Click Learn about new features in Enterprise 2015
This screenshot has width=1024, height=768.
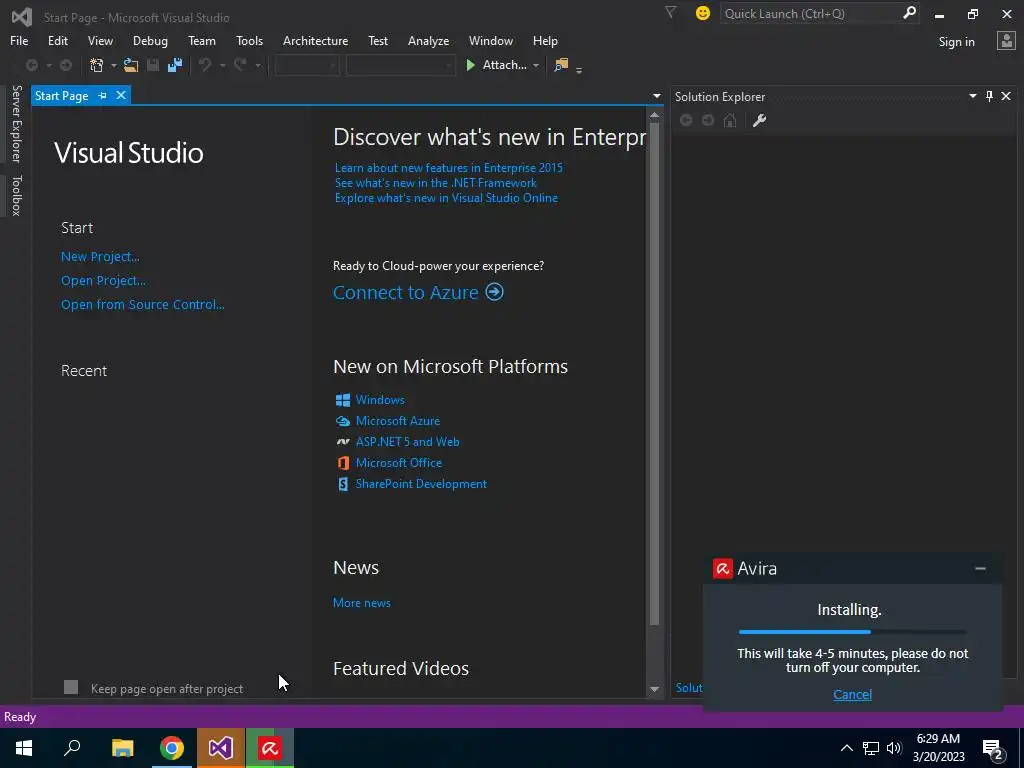tap(449, 168)
